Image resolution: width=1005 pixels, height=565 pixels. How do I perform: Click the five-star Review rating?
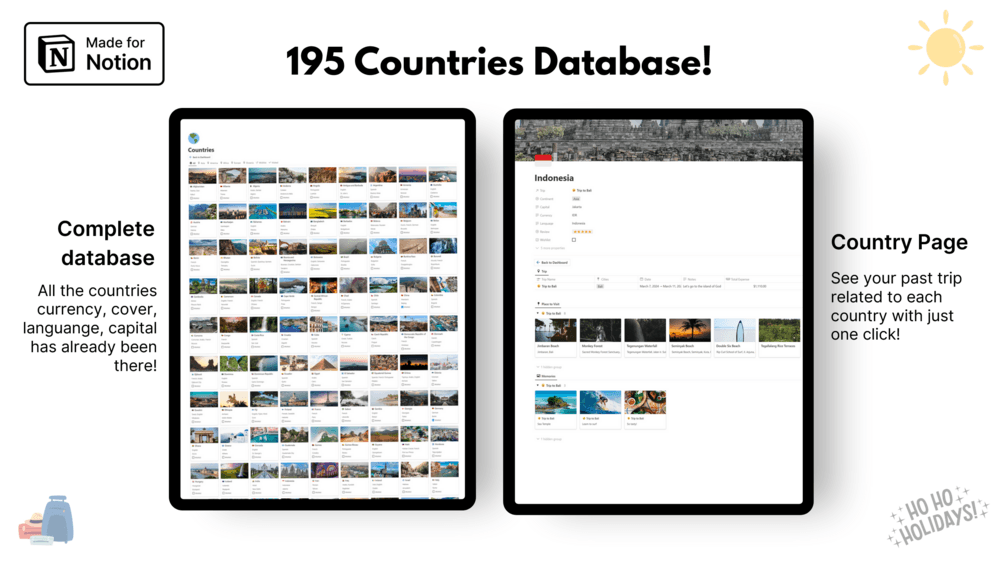tap(582, 232)
